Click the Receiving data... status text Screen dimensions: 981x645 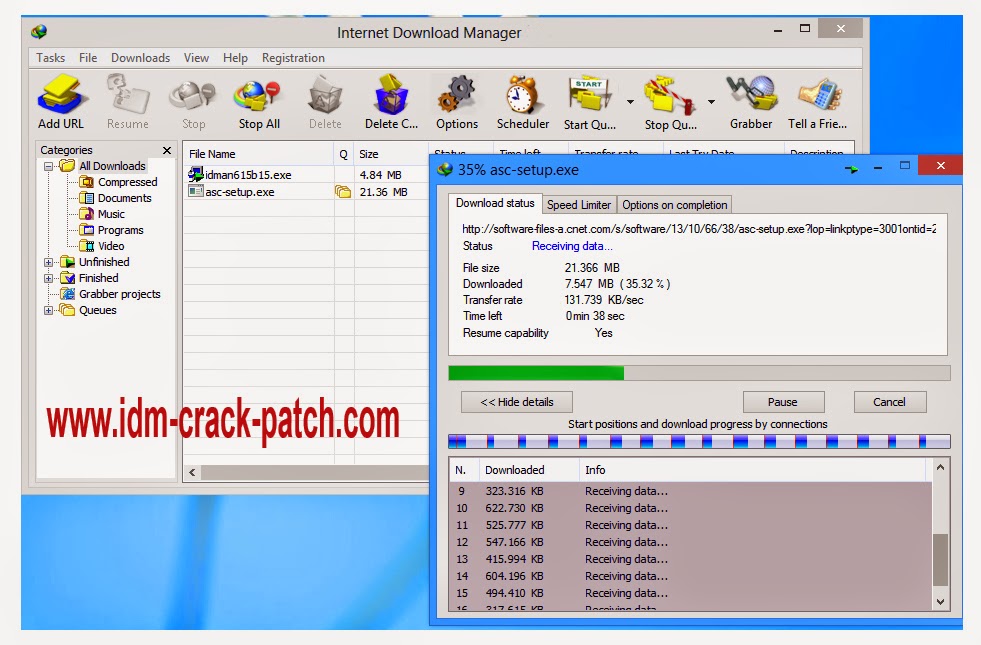tap(572, 246)
